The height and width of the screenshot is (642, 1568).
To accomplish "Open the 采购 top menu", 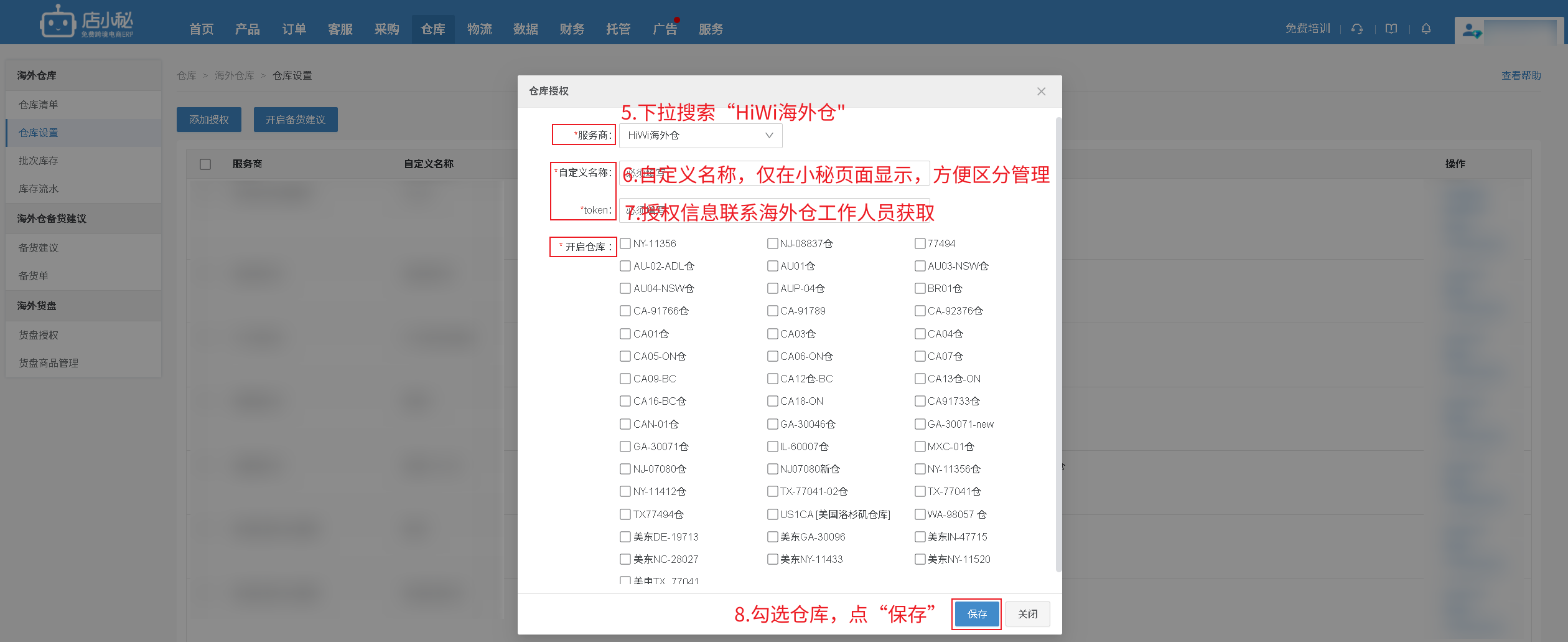I will [386, 29].
